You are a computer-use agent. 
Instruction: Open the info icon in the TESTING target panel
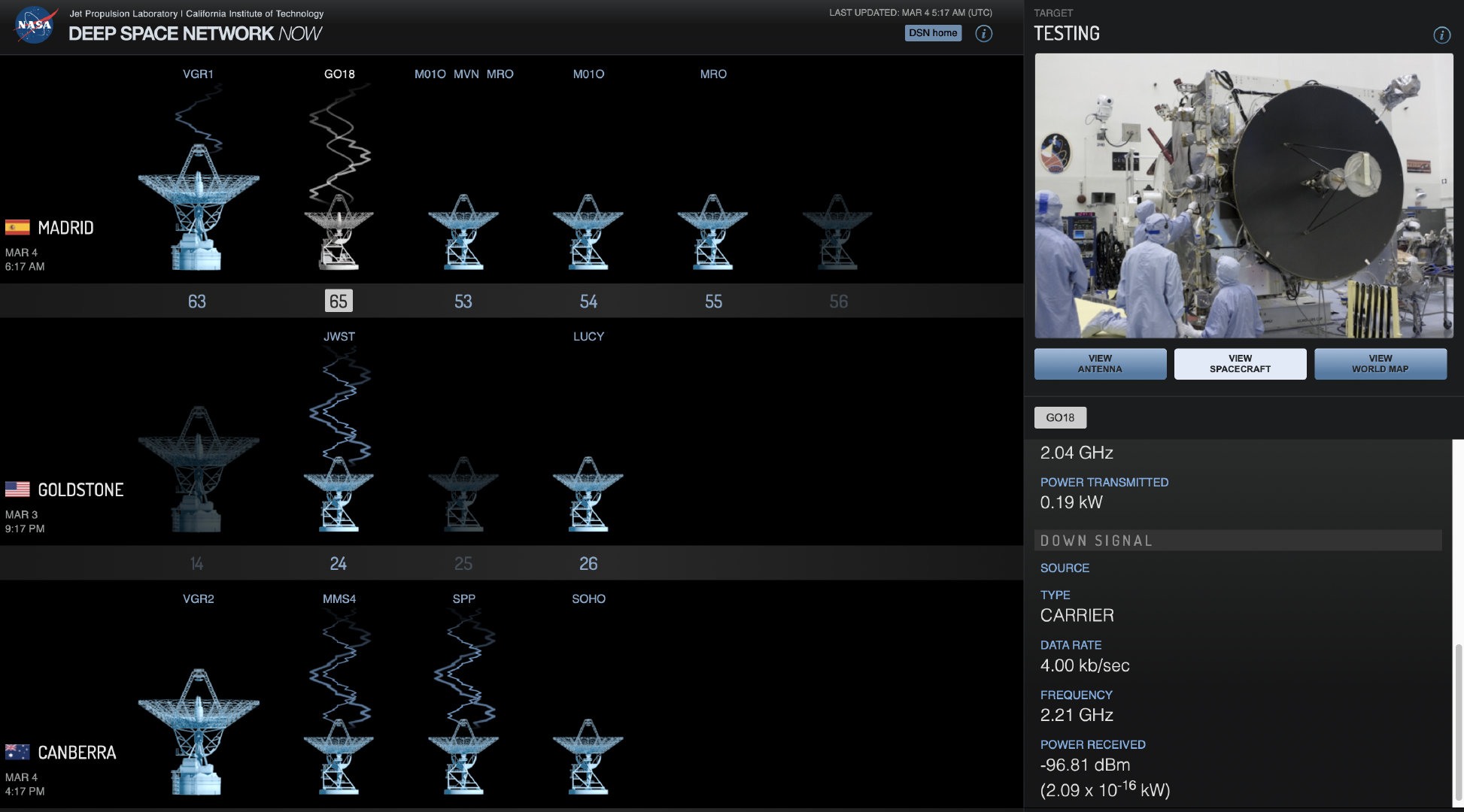(x=1441, y=35)
